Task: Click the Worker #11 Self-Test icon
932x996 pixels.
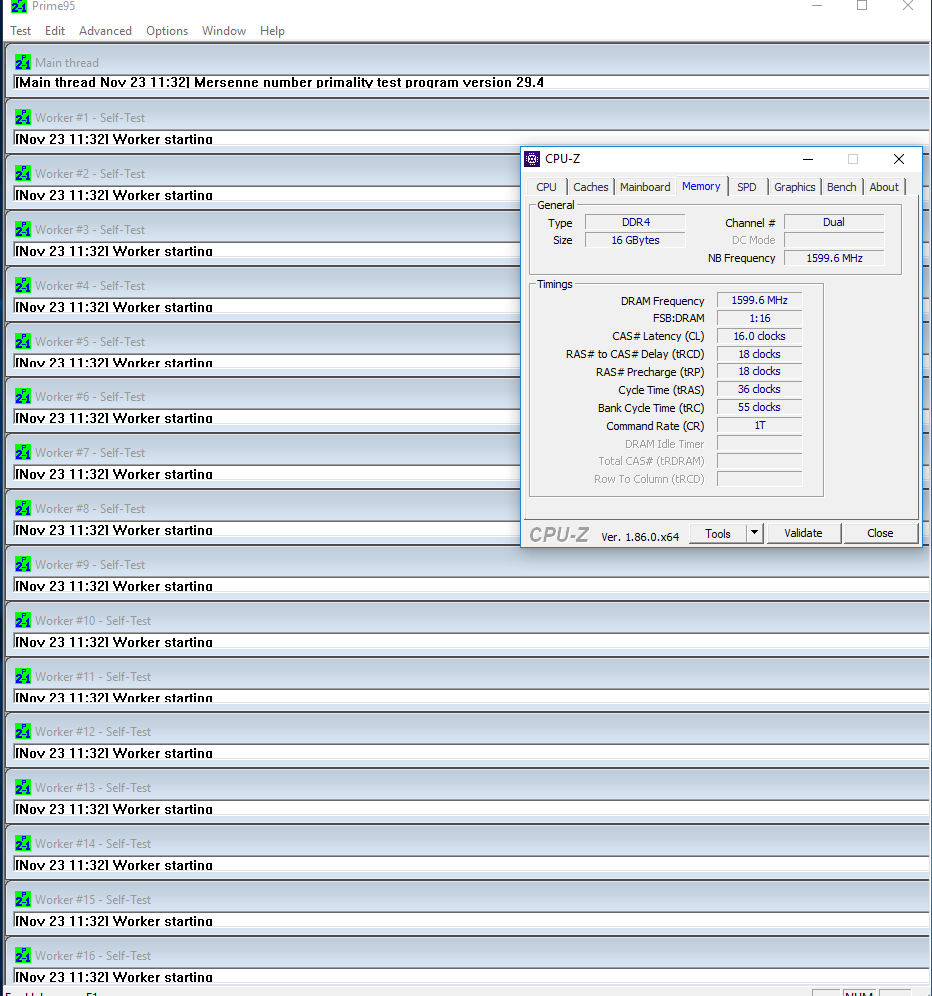Action: (23, 676)
